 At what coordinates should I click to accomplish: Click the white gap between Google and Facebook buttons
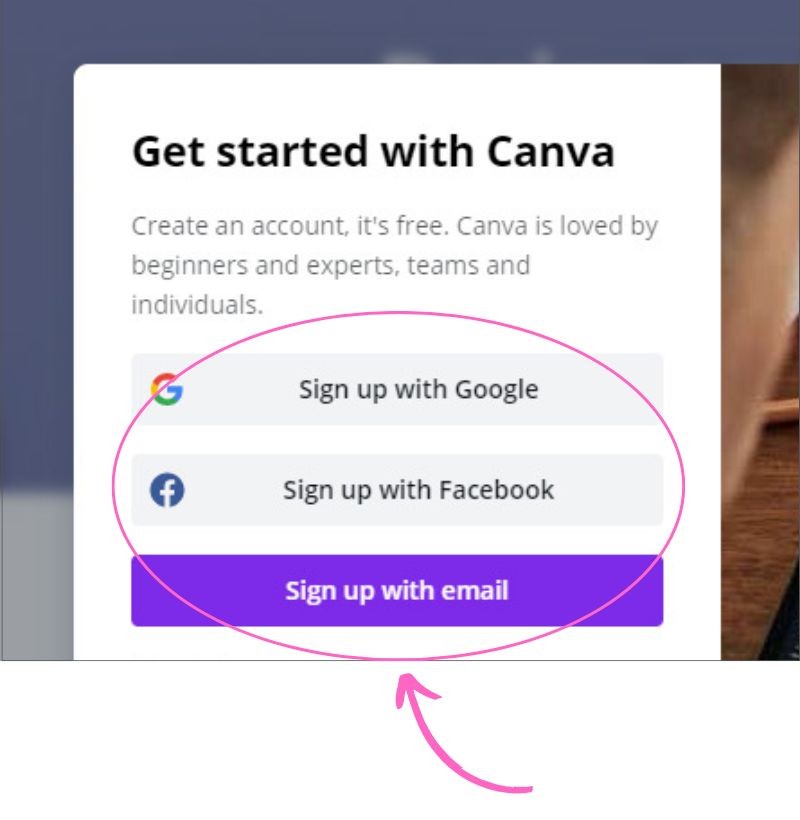pyautogui.click(x=397, y=440)
